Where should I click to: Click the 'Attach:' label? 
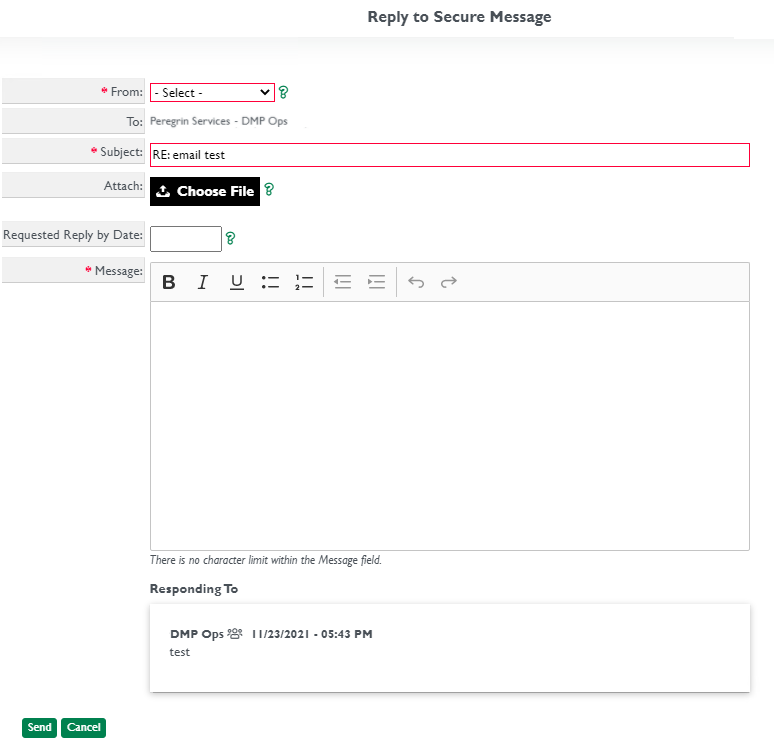point(123,186)
